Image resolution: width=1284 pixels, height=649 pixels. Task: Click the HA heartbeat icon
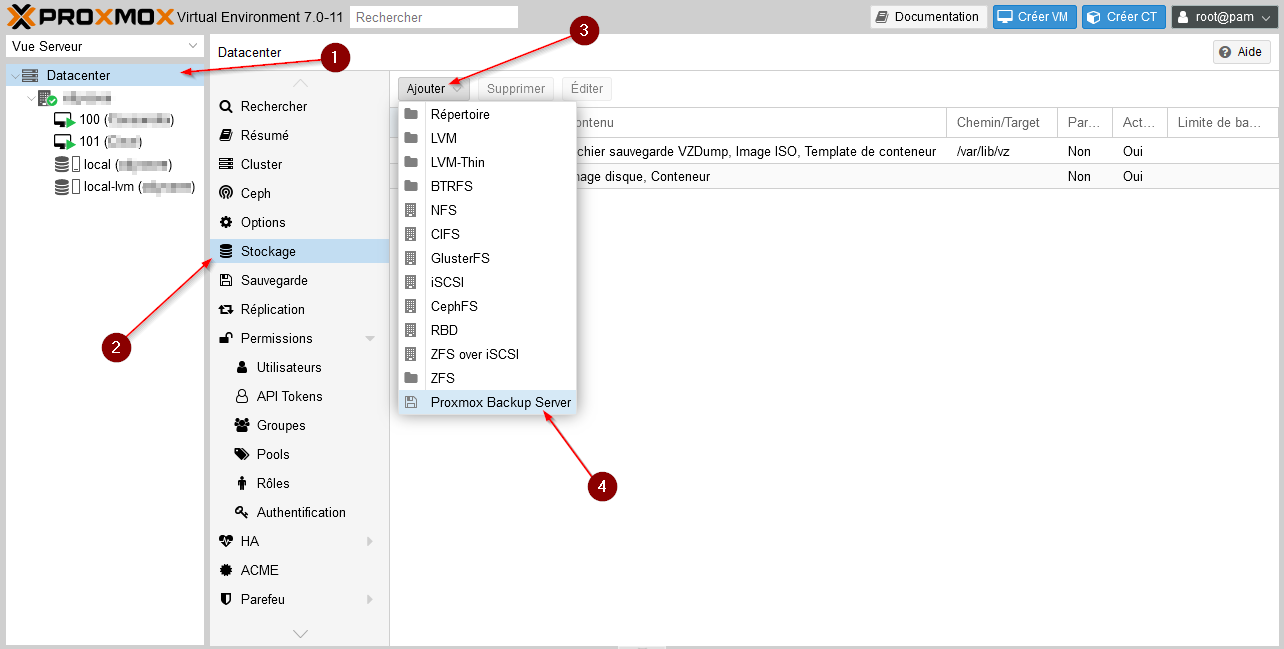[225, 541]
